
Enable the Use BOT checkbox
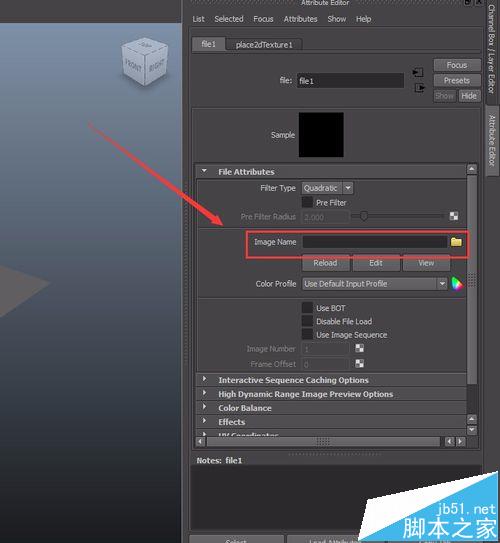click(307, 308)
